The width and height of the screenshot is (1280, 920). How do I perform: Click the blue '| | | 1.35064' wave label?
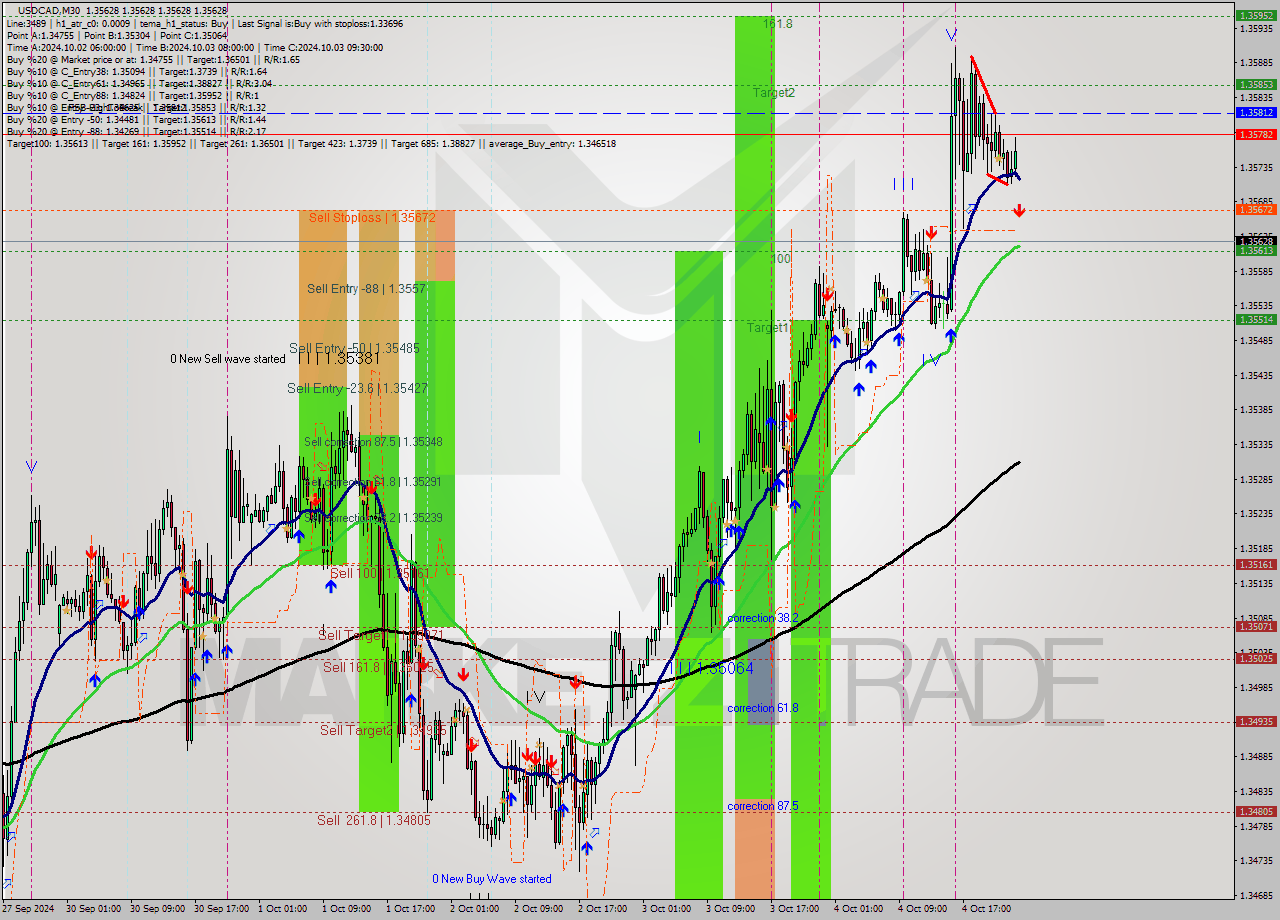click(x=715, y=668)
